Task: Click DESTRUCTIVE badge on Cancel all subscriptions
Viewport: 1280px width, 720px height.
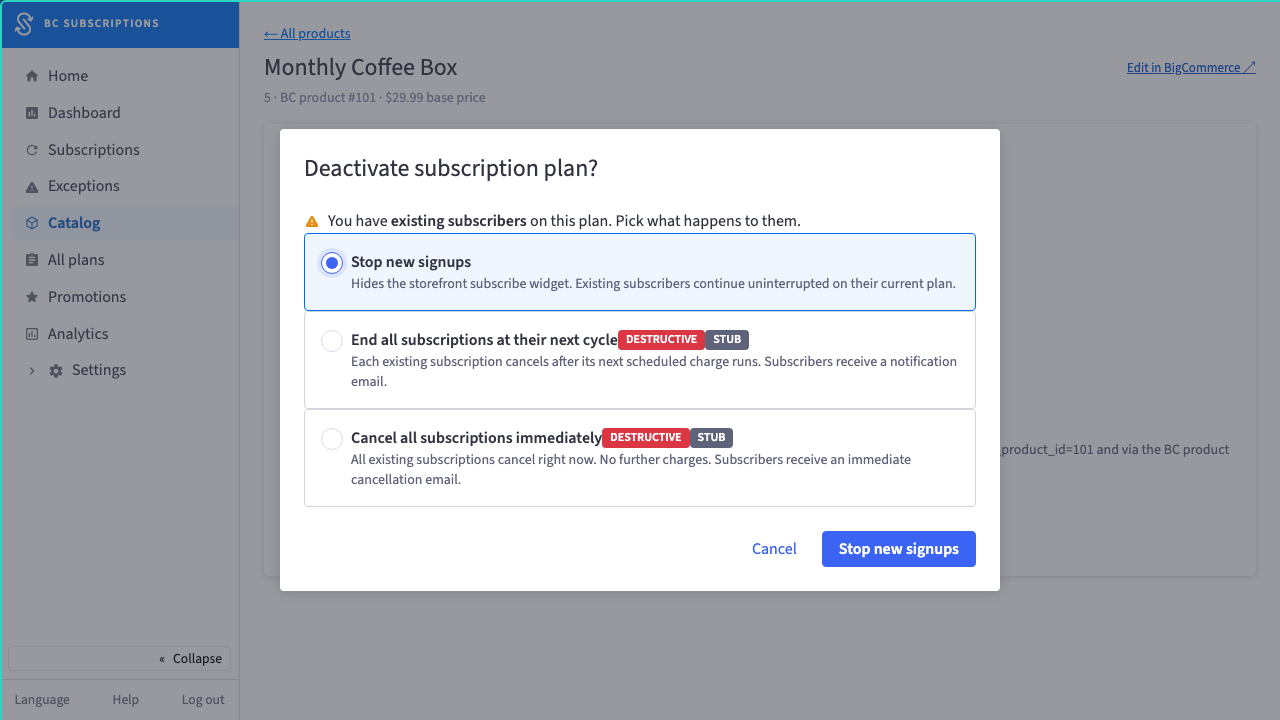Action: (x=646, y=438)
